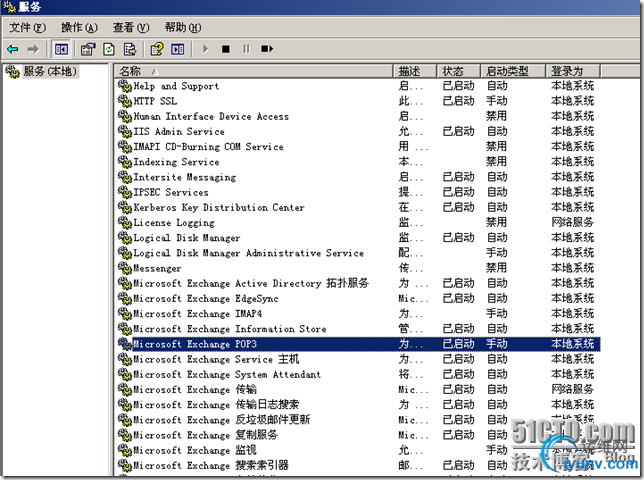Select Microsoft Exchange System Attendant service
The image size is (644, 480).
coord(227,374)
